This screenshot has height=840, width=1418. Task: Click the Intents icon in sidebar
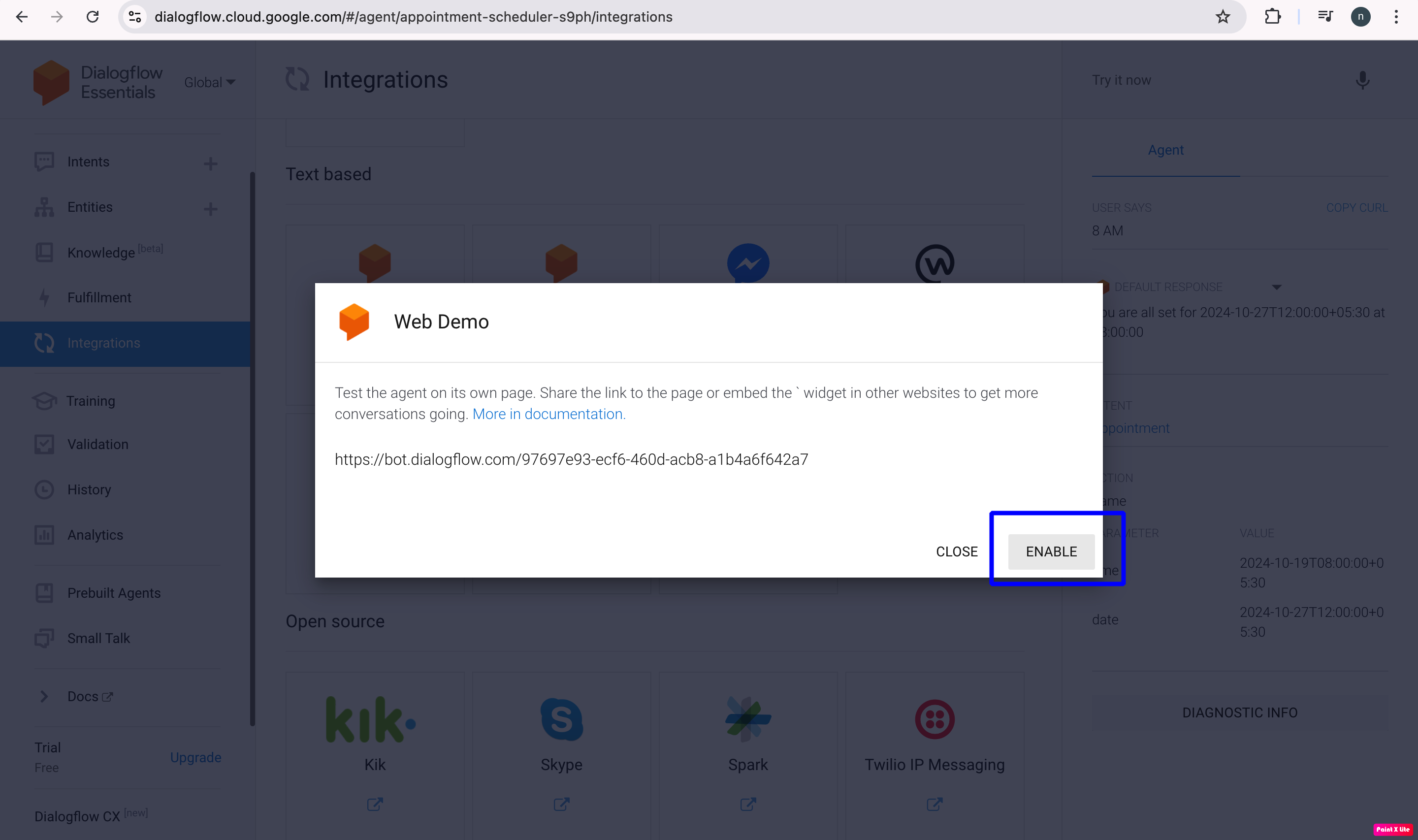tap(44, 161)
